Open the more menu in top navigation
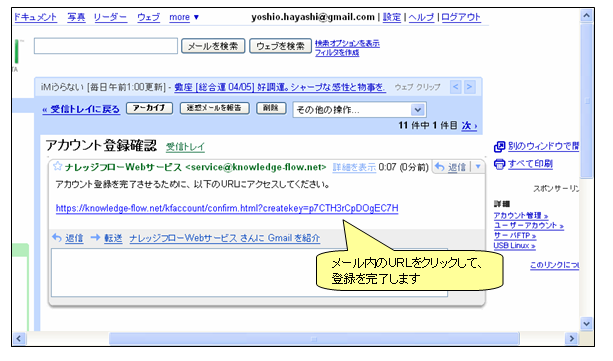This screenshot has width=613, height=361. click(184, 17)
